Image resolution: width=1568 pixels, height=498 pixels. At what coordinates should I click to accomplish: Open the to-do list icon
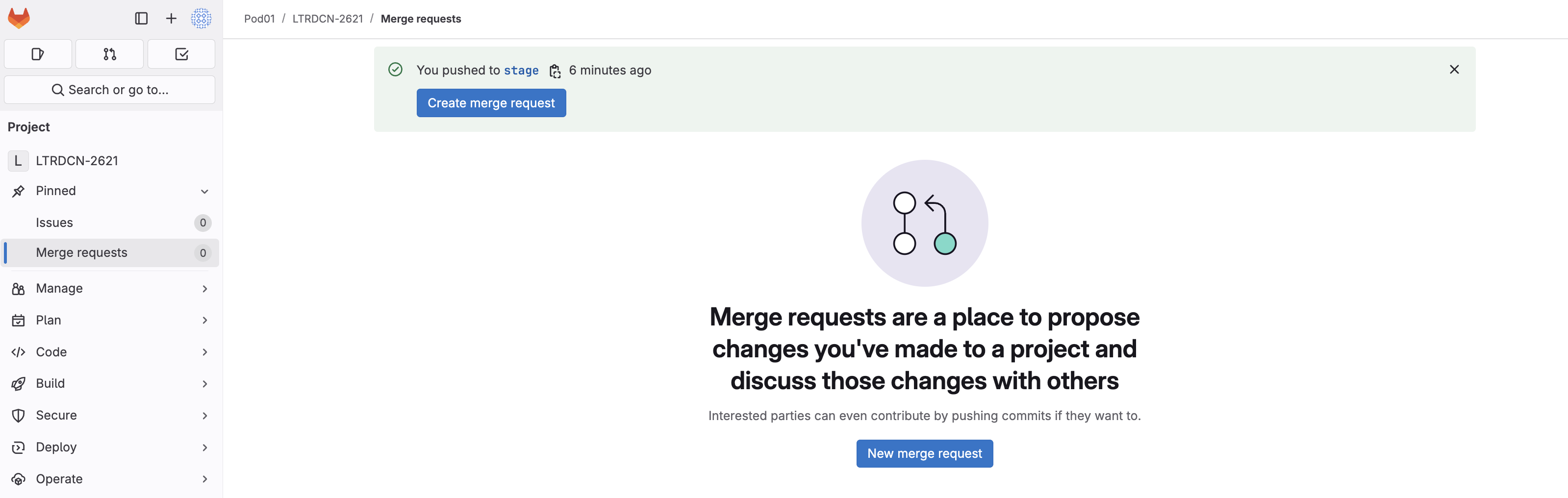pos(181,54)
